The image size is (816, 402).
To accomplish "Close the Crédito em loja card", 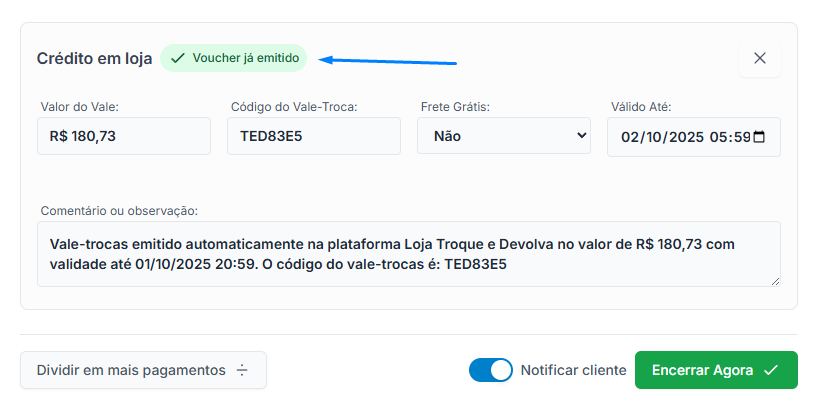I will (759, 58).
